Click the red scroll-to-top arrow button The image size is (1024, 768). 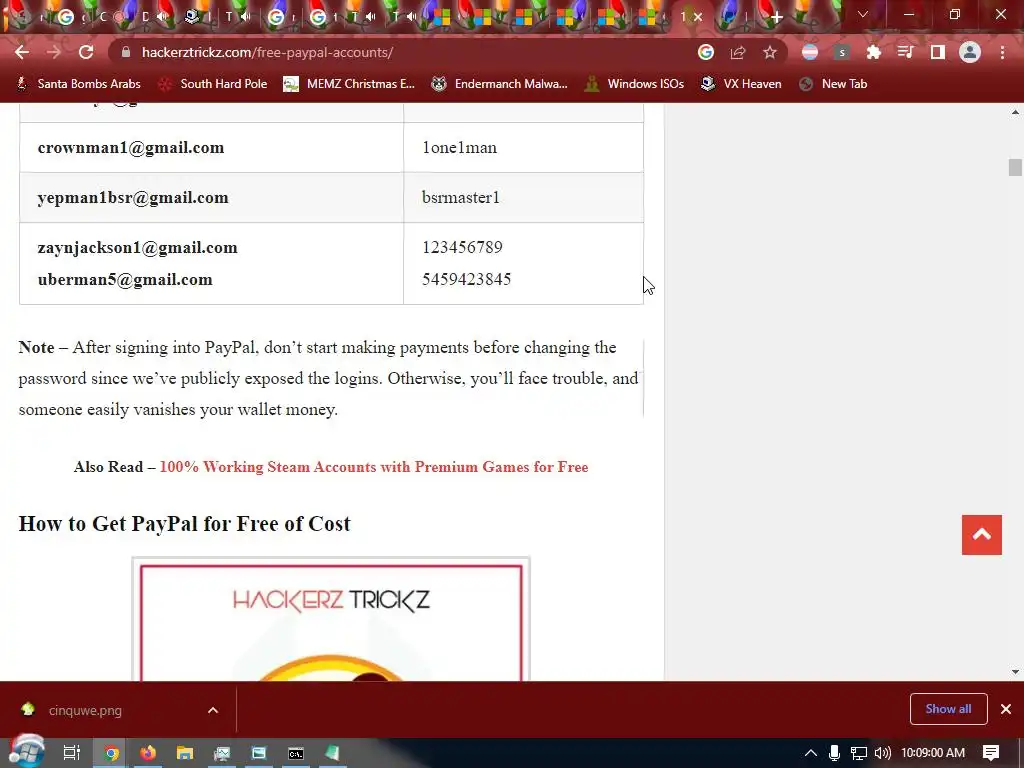[x=982, y=535]
